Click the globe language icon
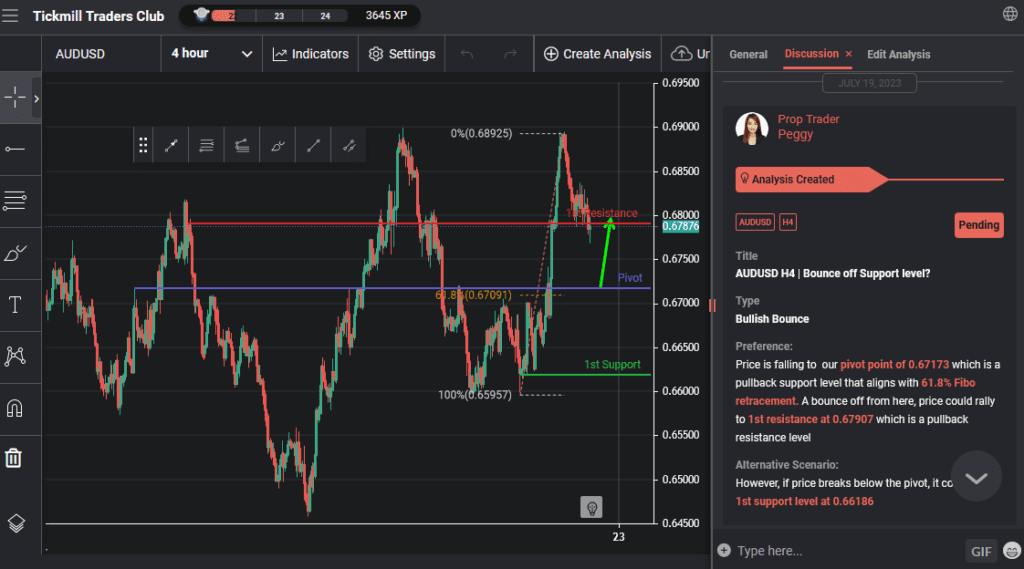This screenshot has width=1024, height=569. click(x=1010, y=14)
